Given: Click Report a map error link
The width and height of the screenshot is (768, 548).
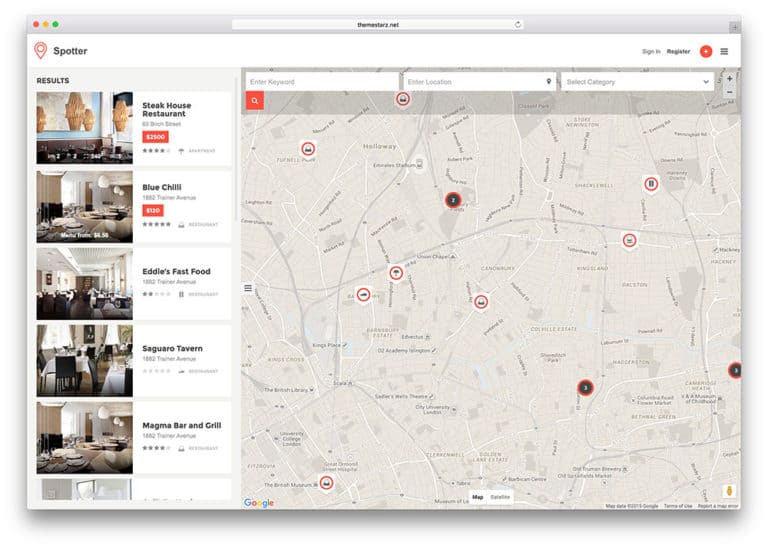Looking at the screenshot, I should pos(718,506).
